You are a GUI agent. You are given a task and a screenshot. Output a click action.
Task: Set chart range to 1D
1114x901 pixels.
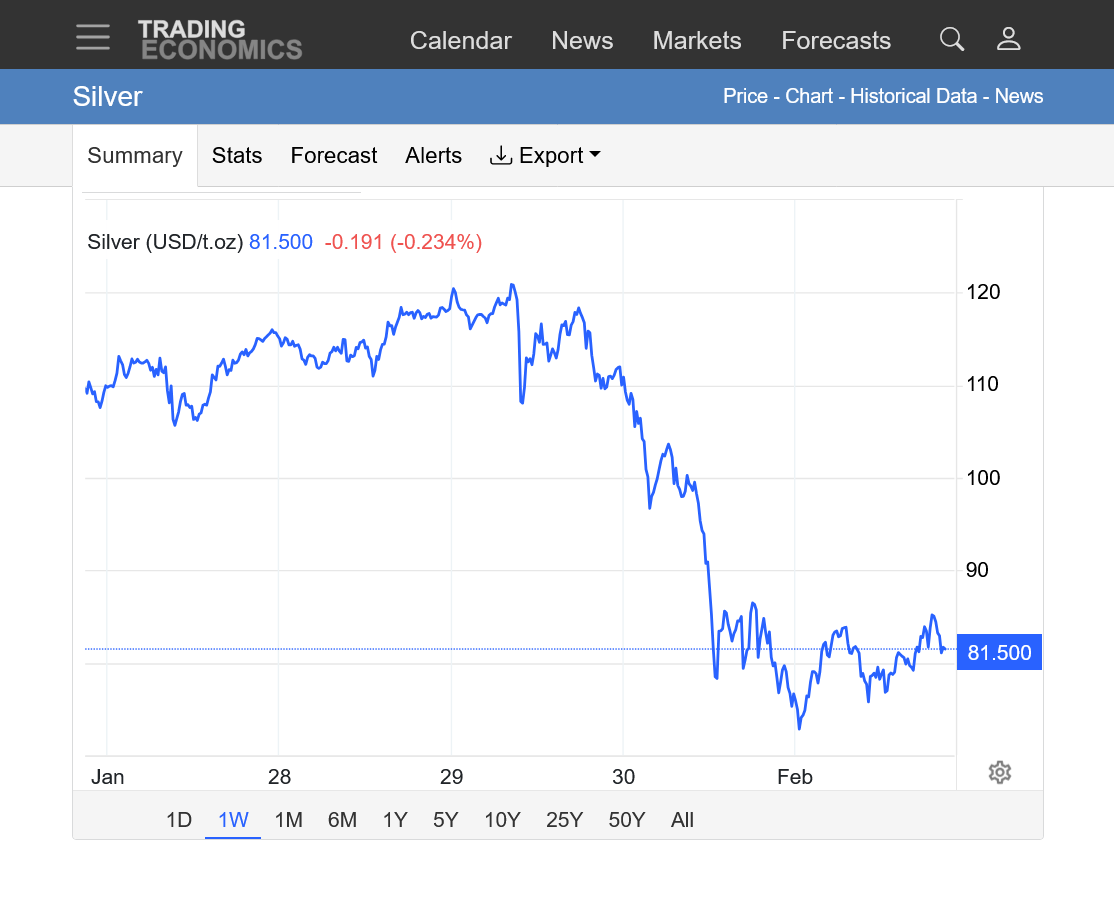point(179,820)
